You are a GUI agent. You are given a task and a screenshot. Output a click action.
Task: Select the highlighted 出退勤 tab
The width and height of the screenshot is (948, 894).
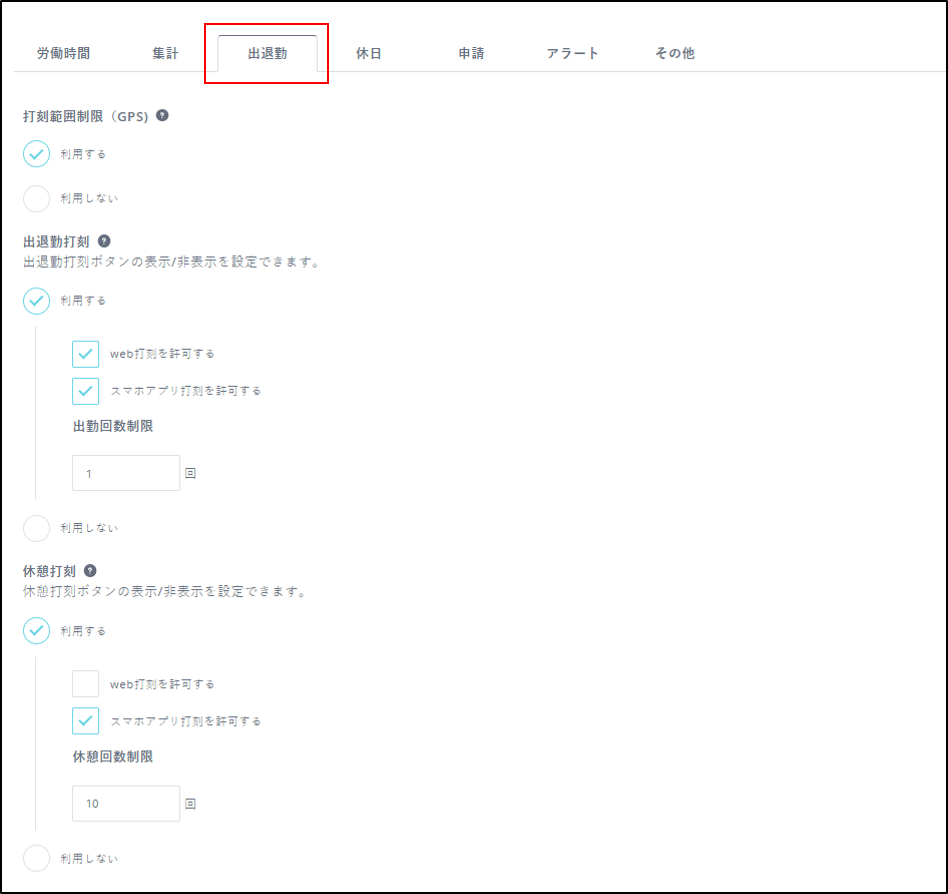click(266, 54)
